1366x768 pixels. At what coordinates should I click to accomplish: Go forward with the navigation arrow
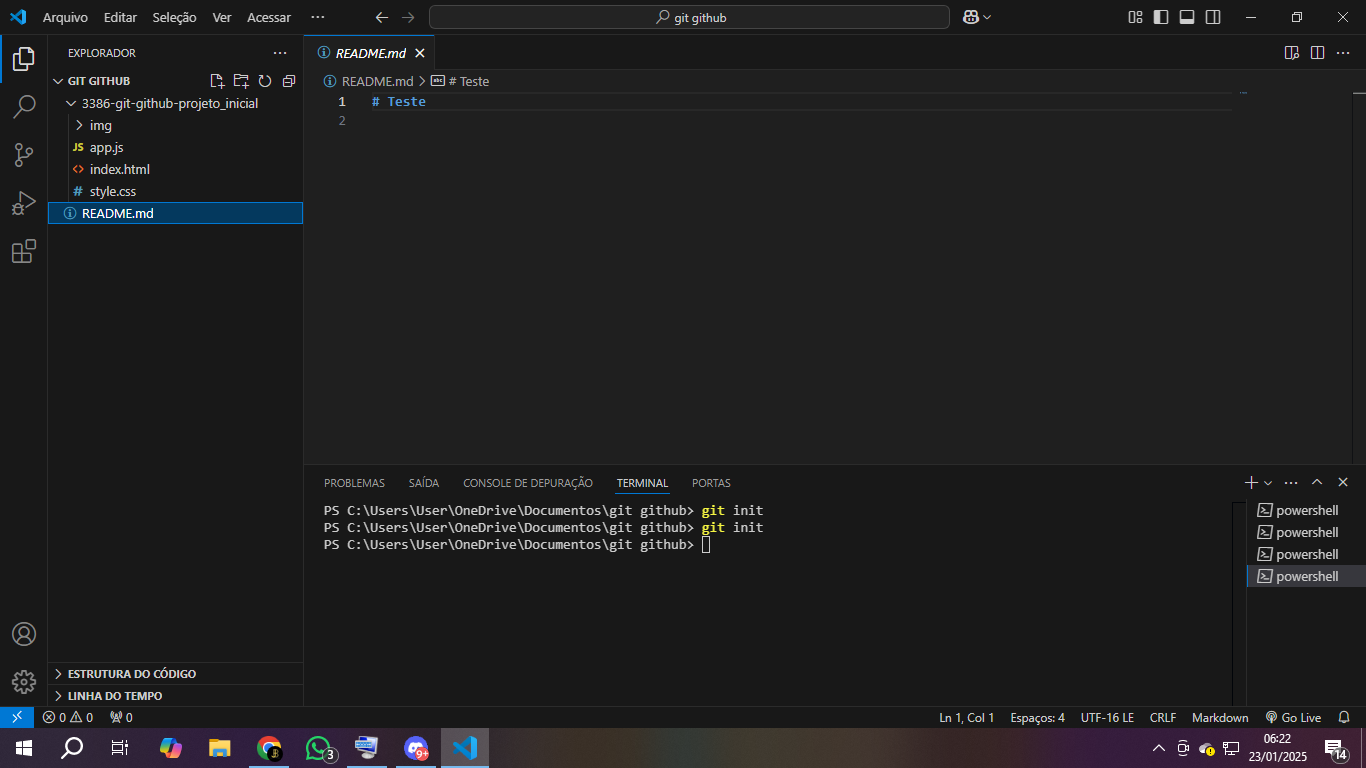click(x=407, y=17)
